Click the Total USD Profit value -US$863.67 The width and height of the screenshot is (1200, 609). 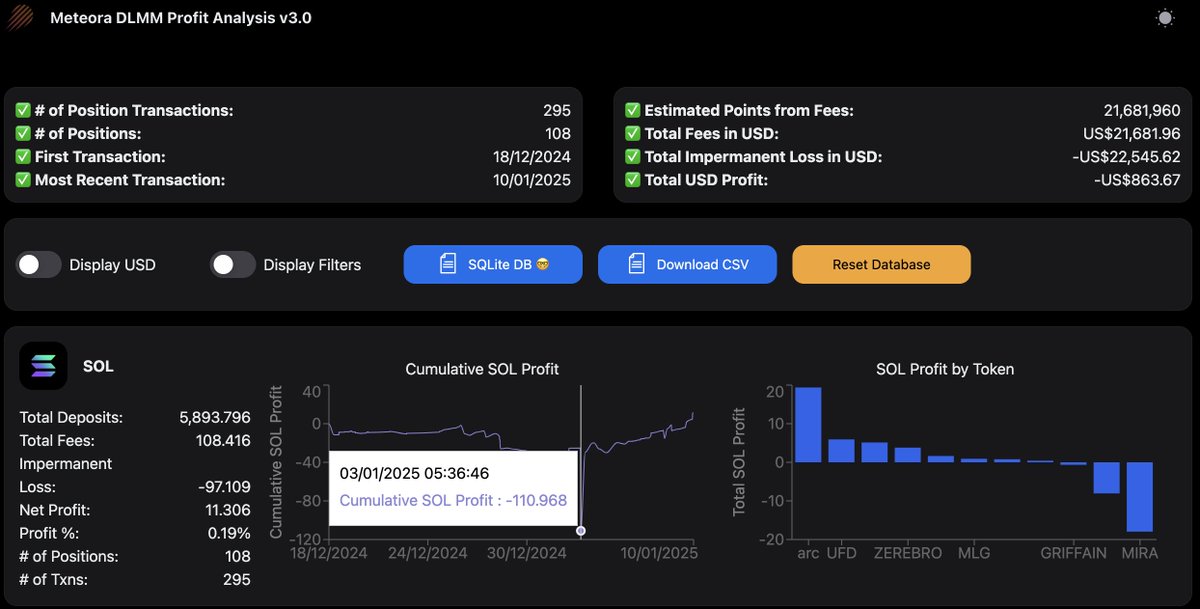[x=1137, y=180]
